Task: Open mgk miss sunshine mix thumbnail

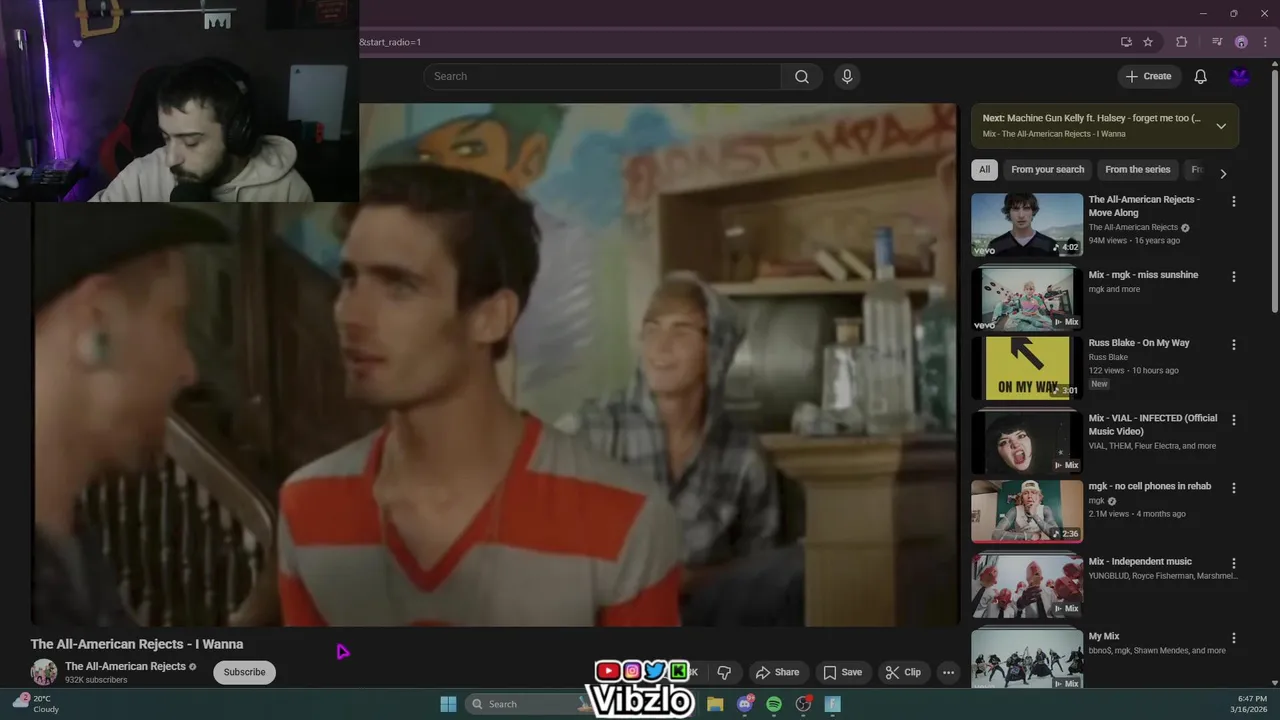Action: click(x=1027, y=300)
